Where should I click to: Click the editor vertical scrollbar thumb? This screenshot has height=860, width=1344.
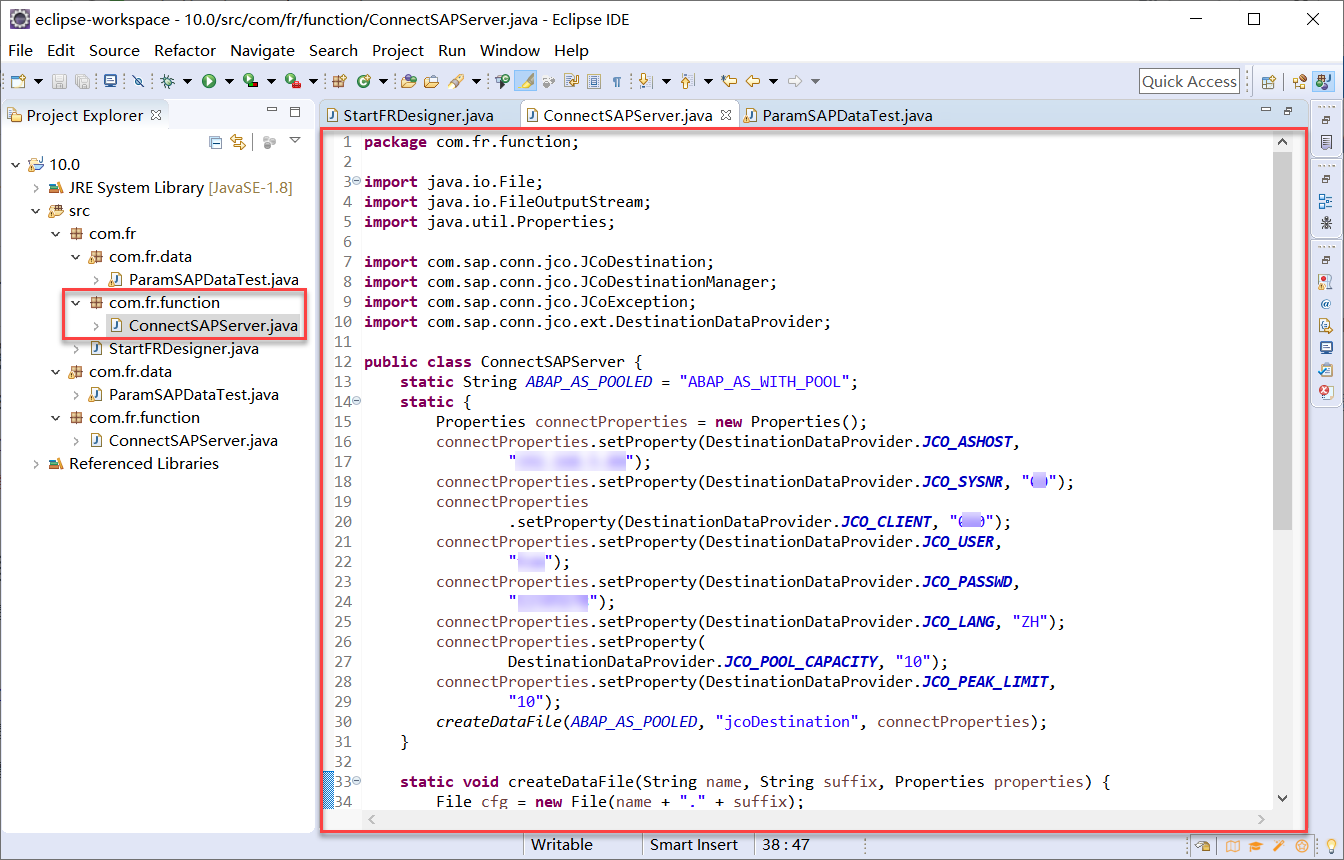[1283, 340]
